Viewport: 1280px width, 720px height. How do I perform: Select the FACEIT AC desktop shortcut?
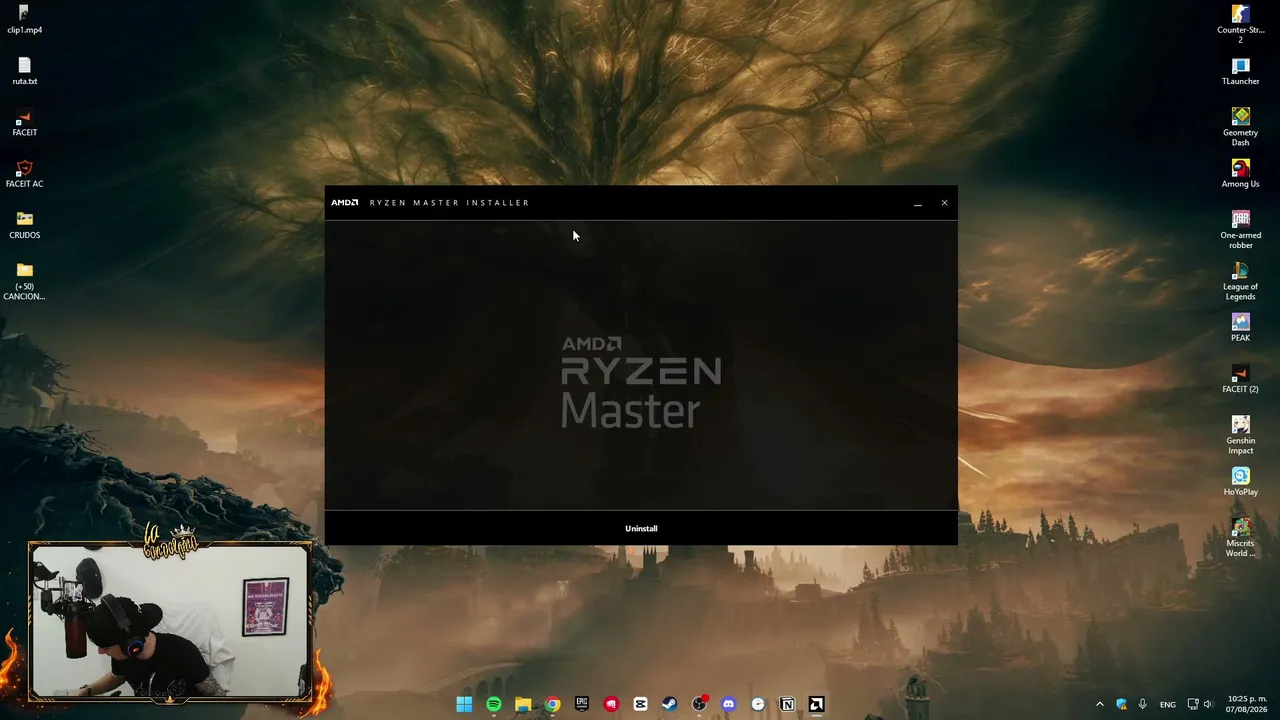click(x=25, y=174)
